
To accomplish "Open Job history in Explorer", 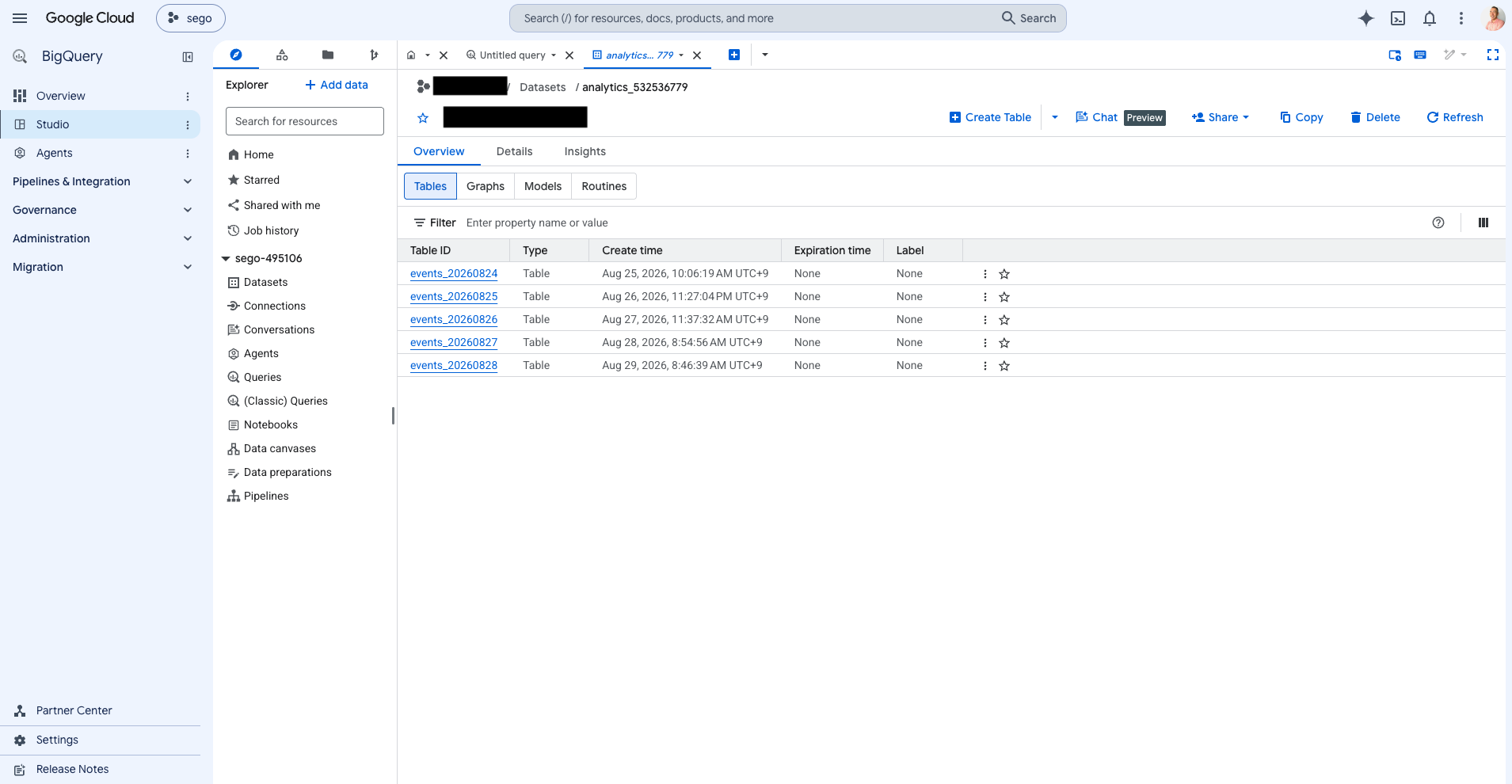I will click(x=264, y=230).
